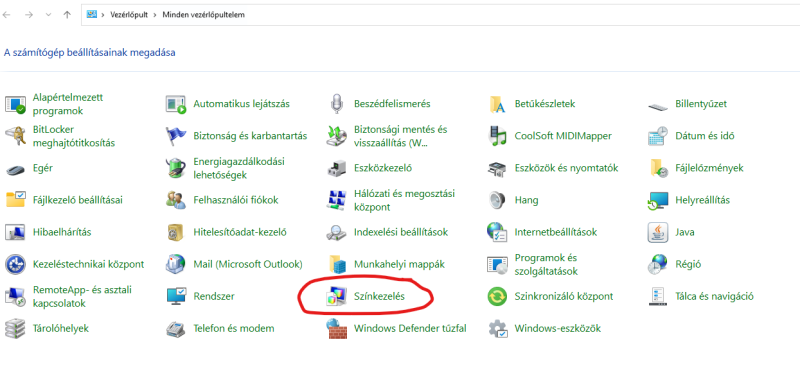
Task: Click the Programok és szolgáltatások icon
Action: coord(497,264)
